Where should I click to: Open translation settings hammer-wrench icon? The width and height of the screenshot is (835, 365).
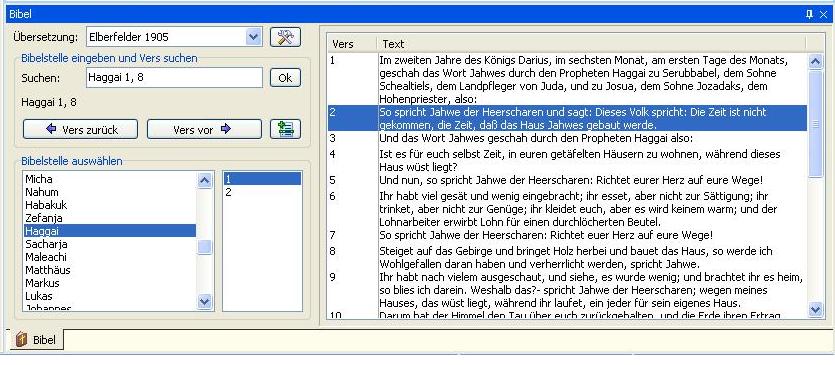(x=285, y=37)
